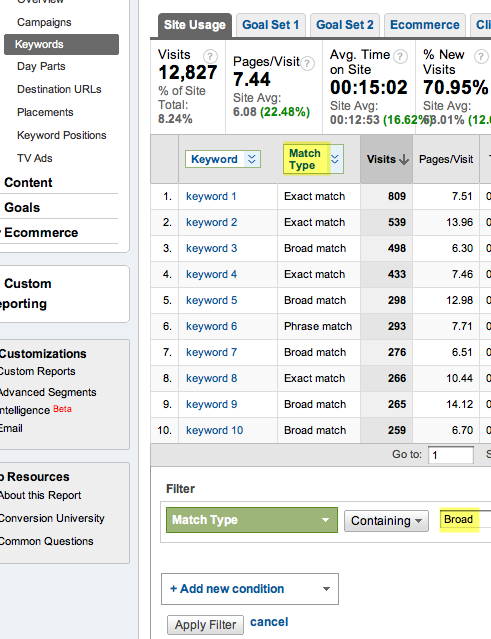Switch to the Goal Set 1 tab
Viewport: 491px width, 639px height.
click(271, 25)
